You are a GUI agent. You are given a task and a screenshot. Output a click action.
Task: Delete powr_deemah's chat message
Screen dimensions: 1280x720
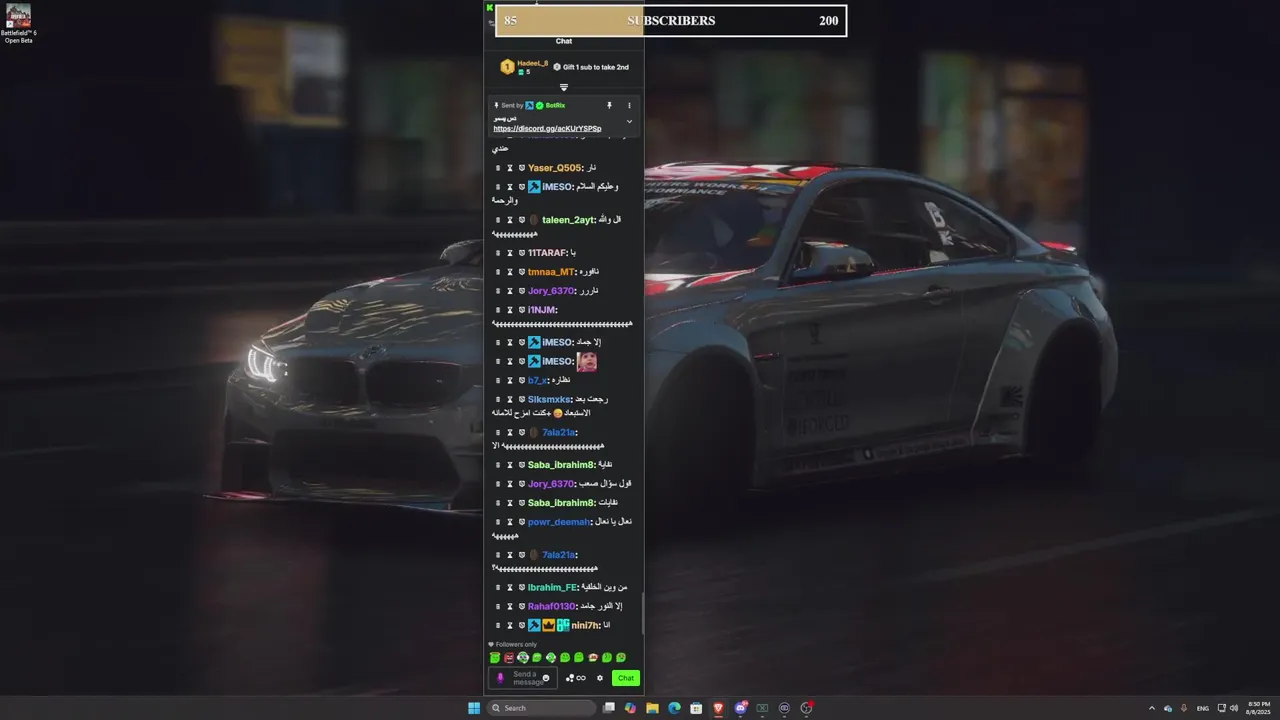coord(498,521)
